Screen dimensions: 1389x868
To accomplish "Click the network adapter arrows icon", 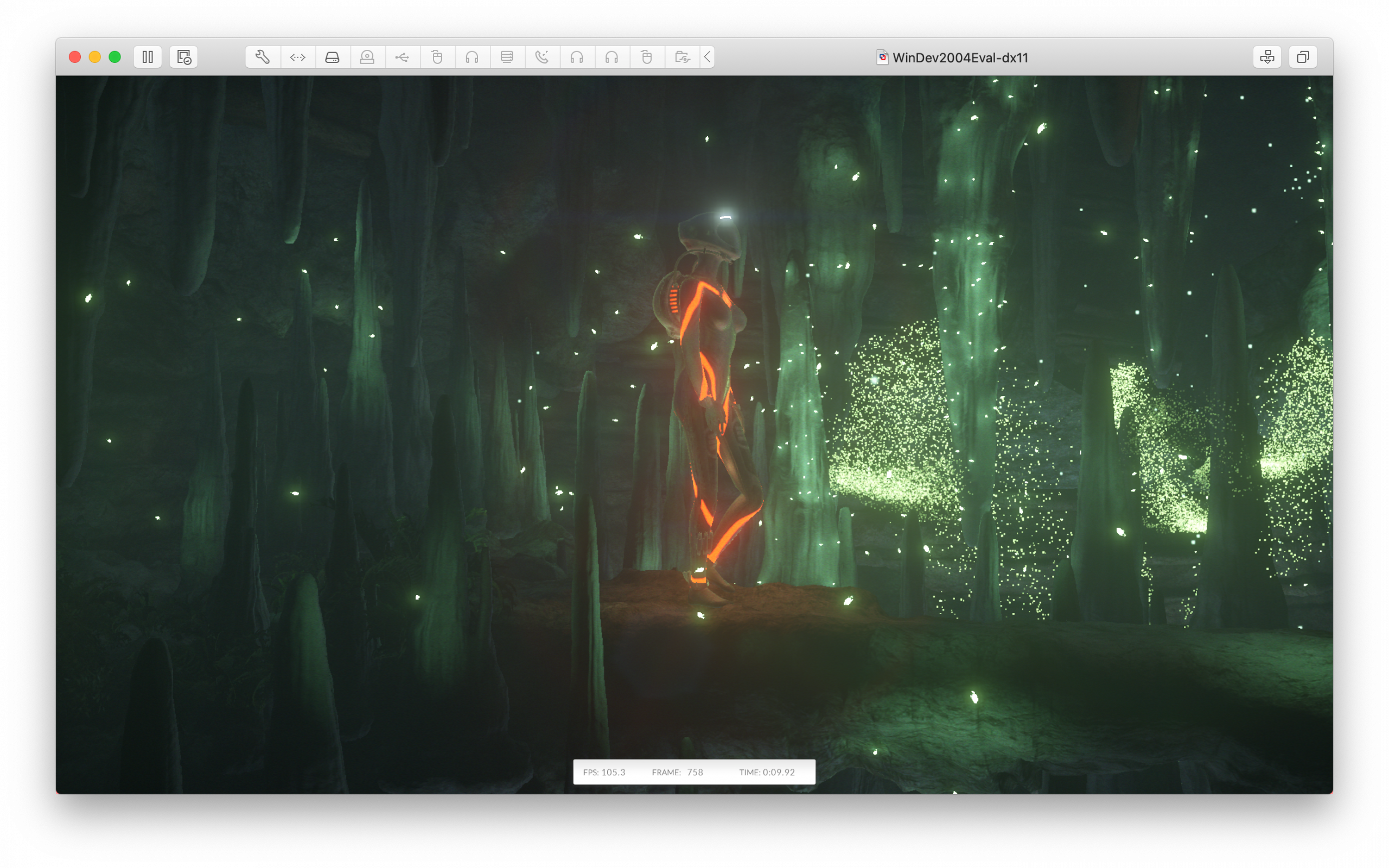I will (x=298, y=57).
